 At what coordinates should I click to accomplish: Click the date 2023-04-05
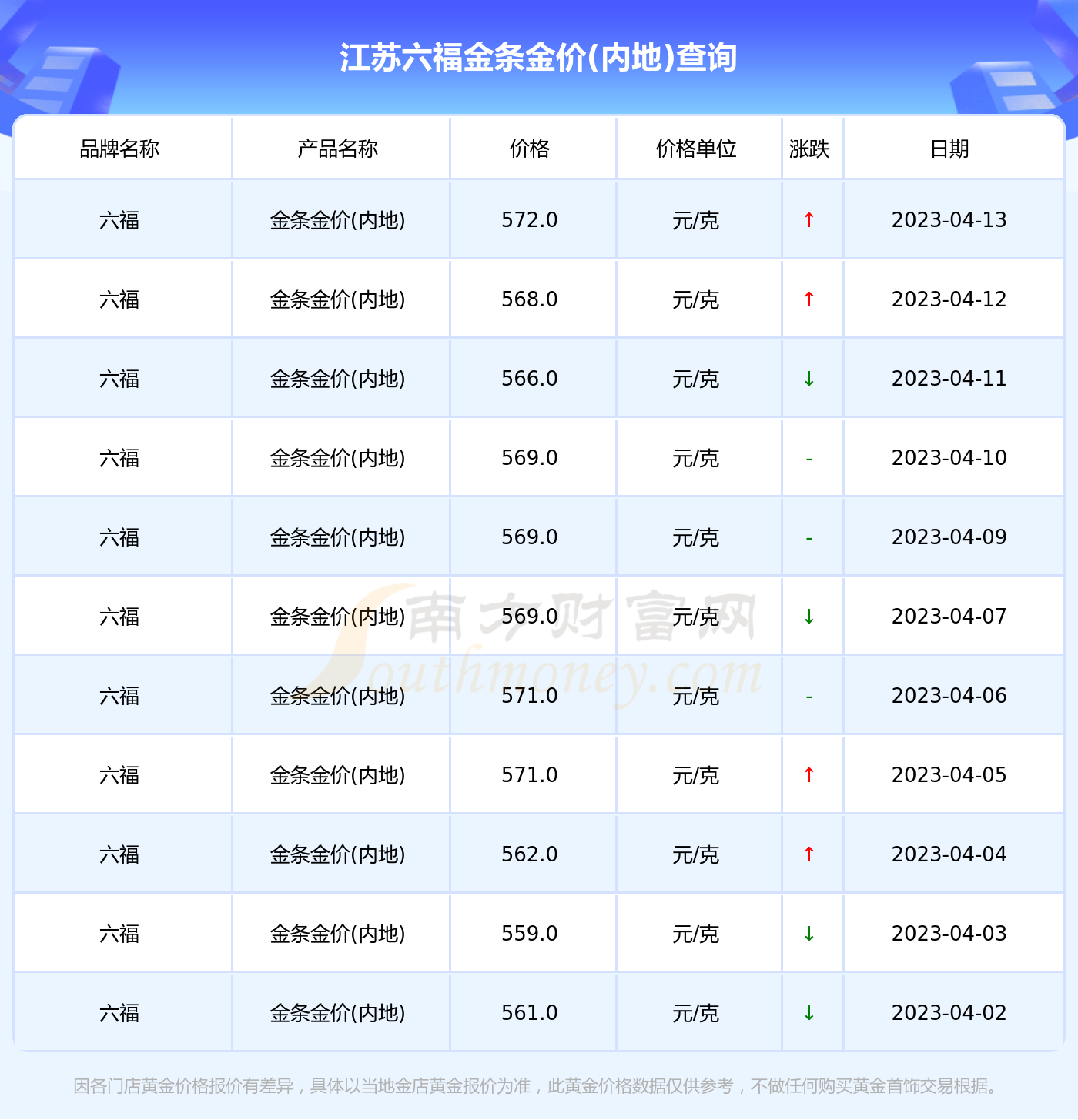949,775
